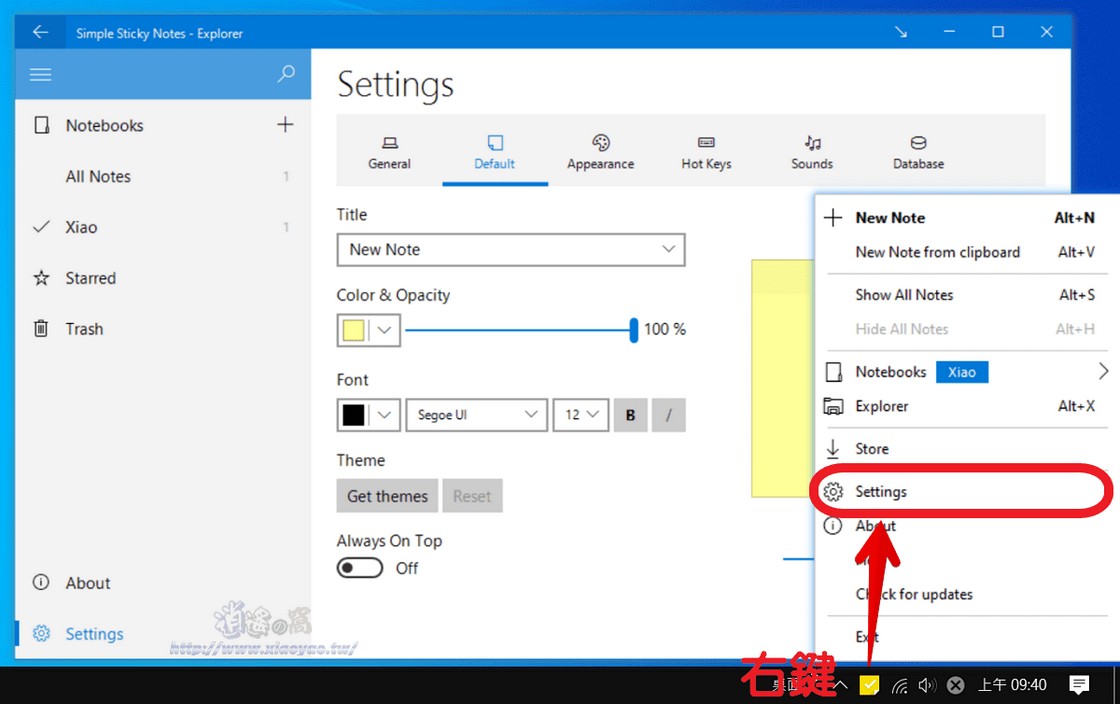Viewport: 1120px width, 704px height.
Task: Open the Segoe UI font family dropdown
Action: pos(476,415)
